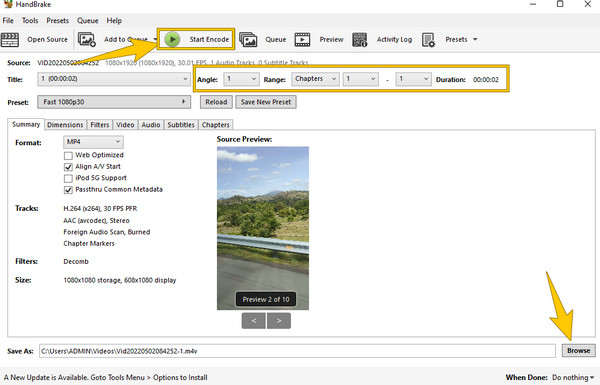
Task: Open the start chapter dropdown
Action: (x=361, y=79)
